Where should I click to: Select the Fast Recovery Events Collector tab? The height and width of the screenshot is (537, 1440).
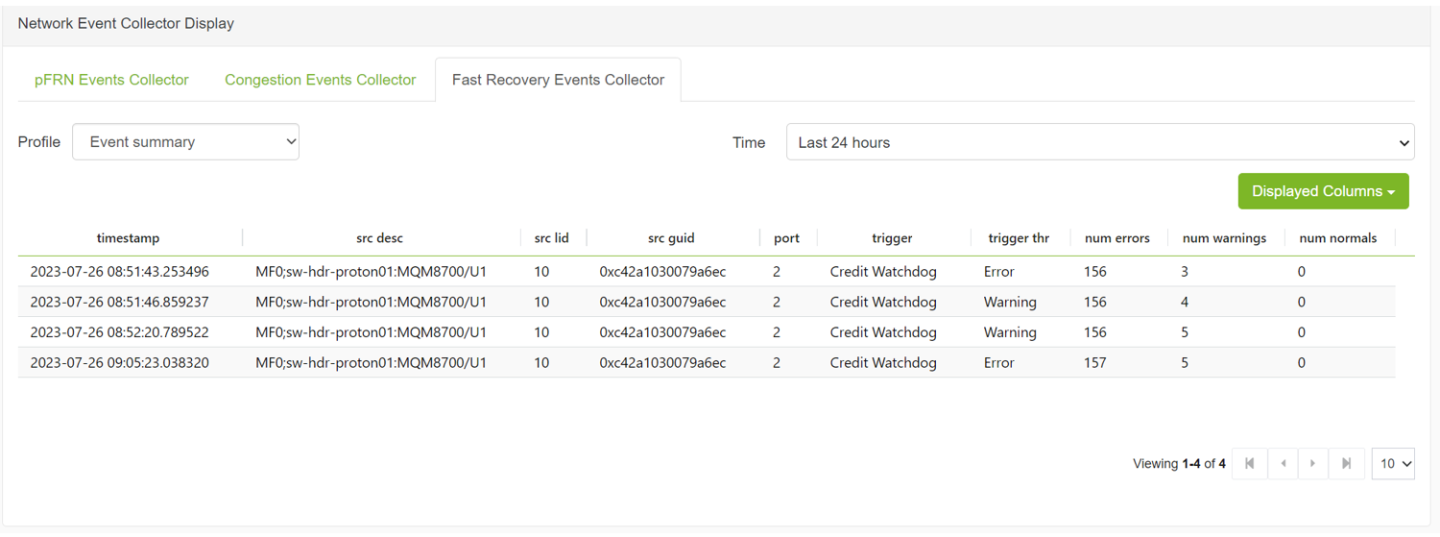point(558,80)
